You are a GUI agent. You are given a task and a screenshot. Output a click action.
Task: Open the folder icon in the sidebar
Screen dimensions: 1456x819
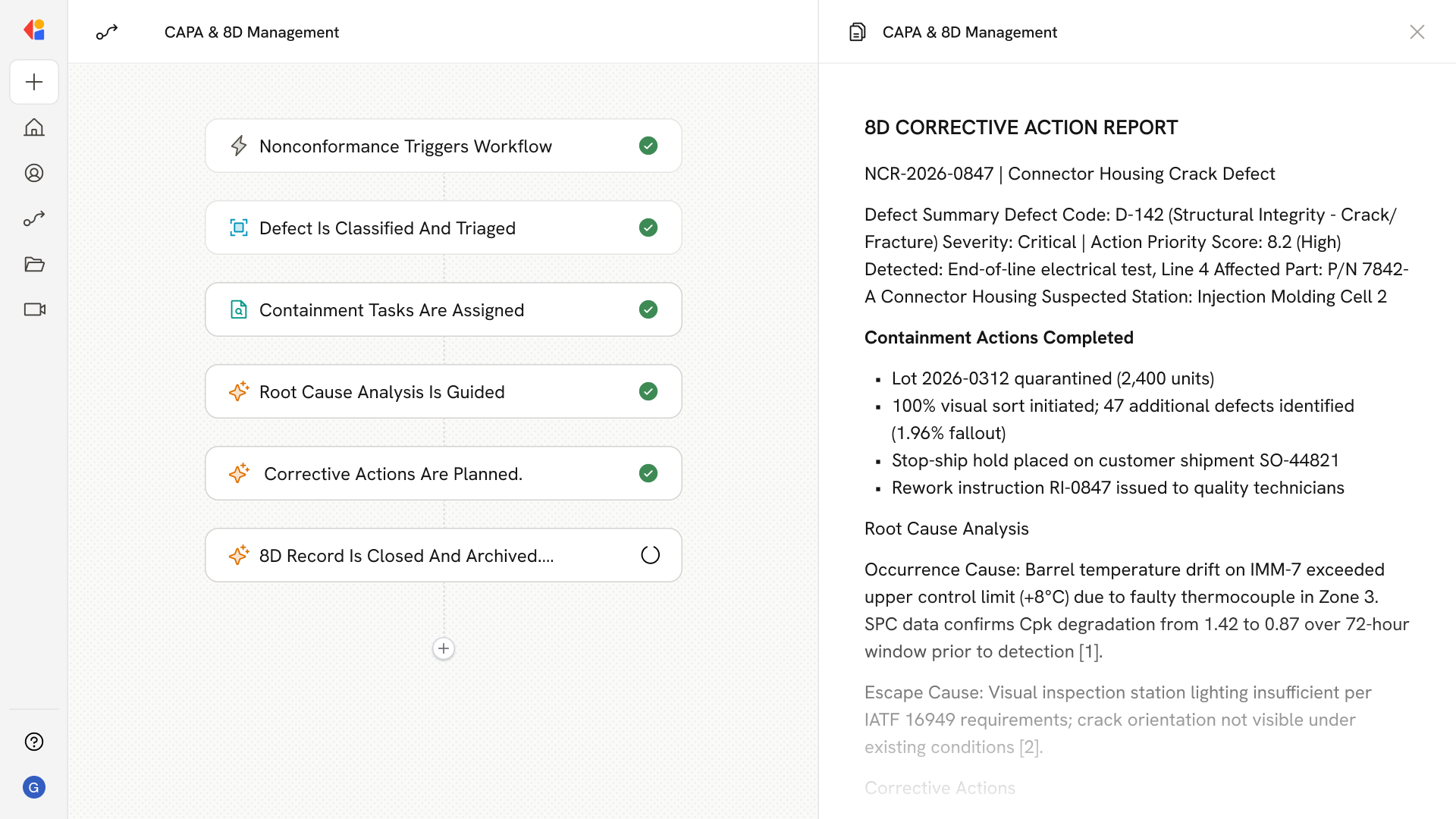(x=34, y=264)
